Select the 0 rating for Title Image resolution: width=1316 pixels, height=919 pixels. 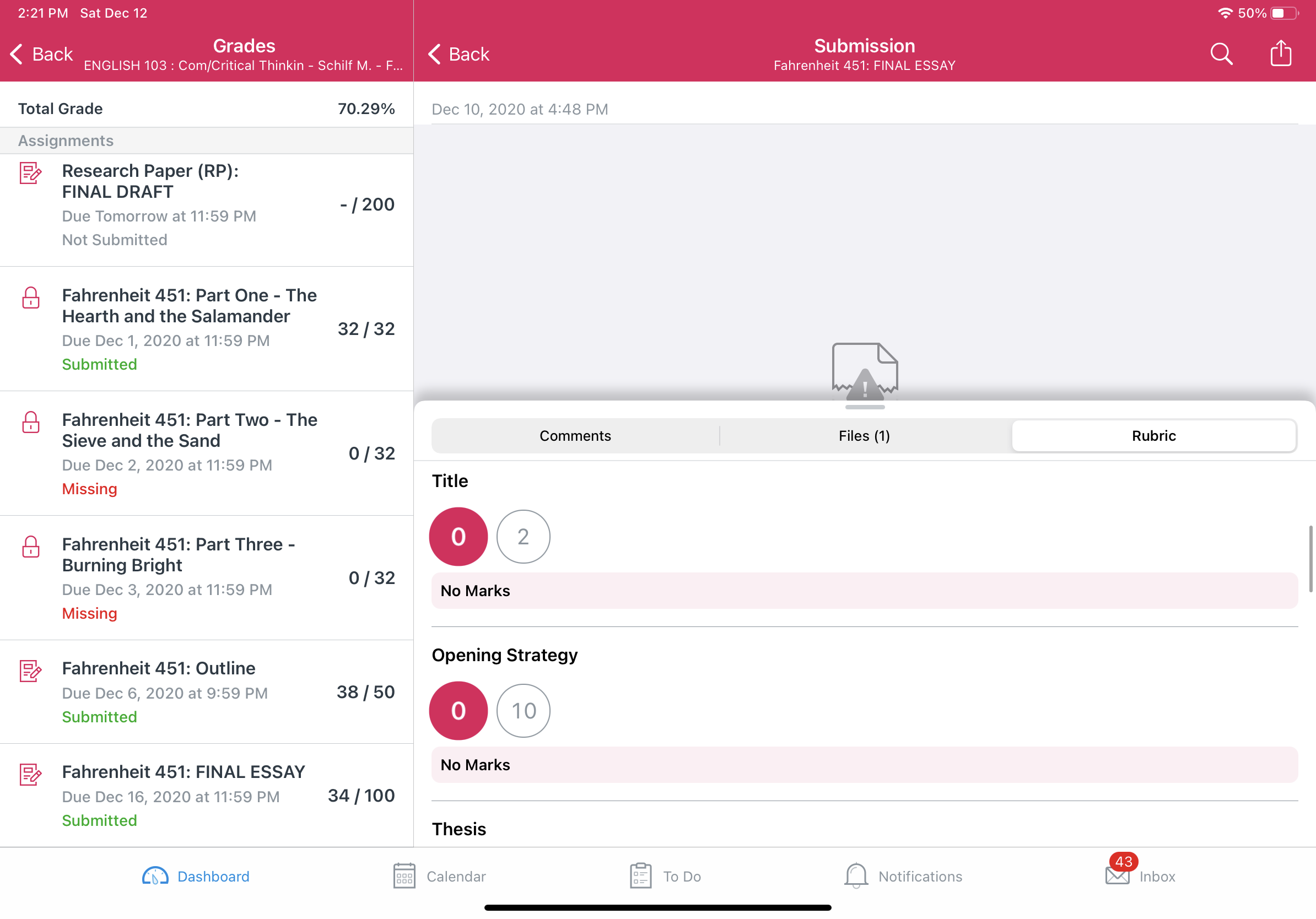tap(458, 536)
